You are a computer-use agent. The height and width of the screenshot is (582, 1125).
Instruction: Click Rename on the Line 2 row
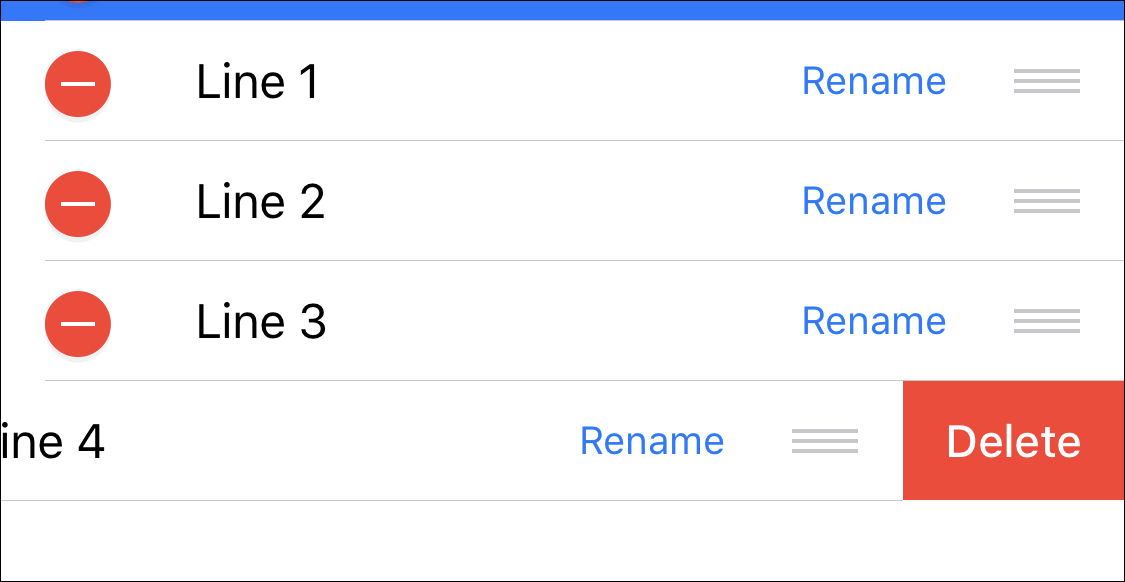pos(874,201)
